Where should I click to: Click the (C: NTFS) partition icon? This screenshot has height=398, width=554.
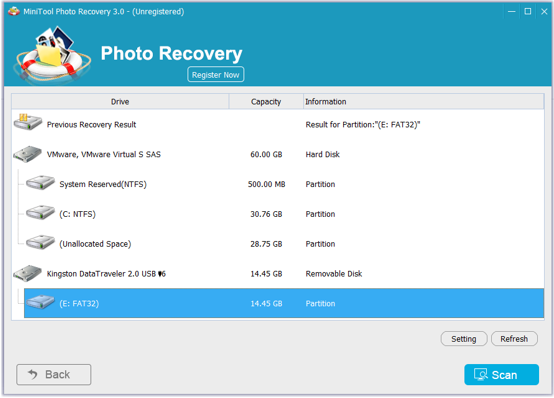(x=40, y=212)
